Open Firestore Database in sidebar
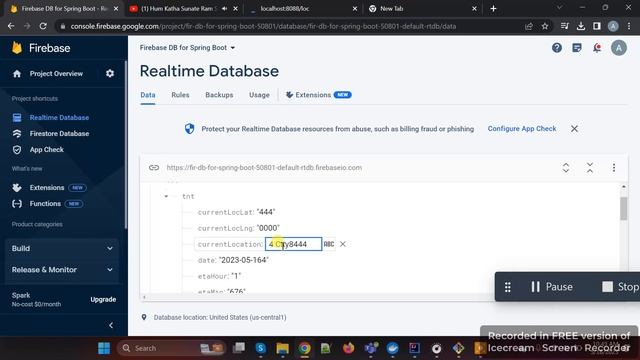Image resolution: width=640 pixels, height=360 pixels. coord(59,133)
